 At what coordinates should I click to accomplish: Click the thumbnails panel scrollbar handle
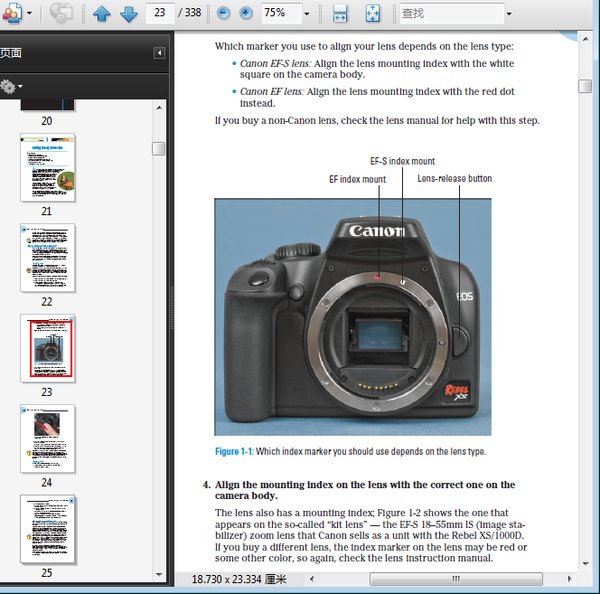pyautogui.click(x=158, y=148)
